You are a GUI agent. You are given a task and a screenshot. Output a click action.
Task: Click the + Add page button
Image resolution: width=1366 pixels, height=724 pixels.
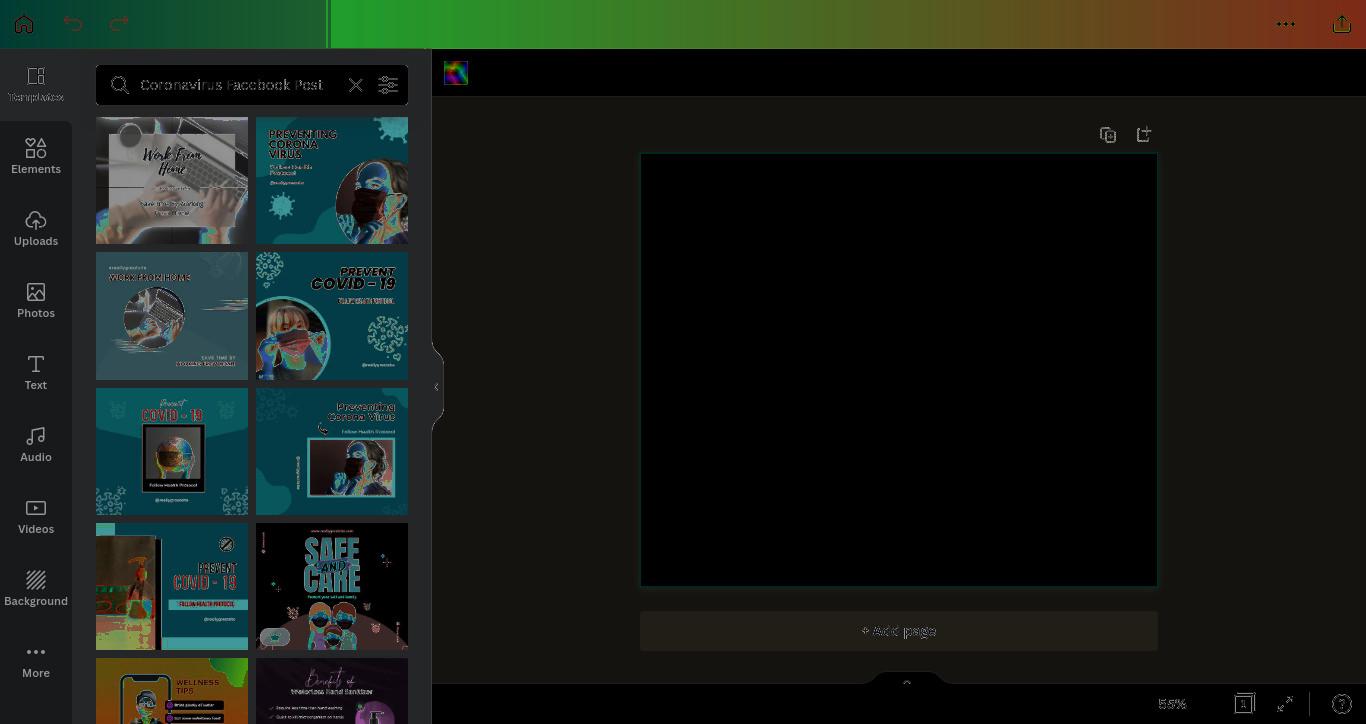899,631
